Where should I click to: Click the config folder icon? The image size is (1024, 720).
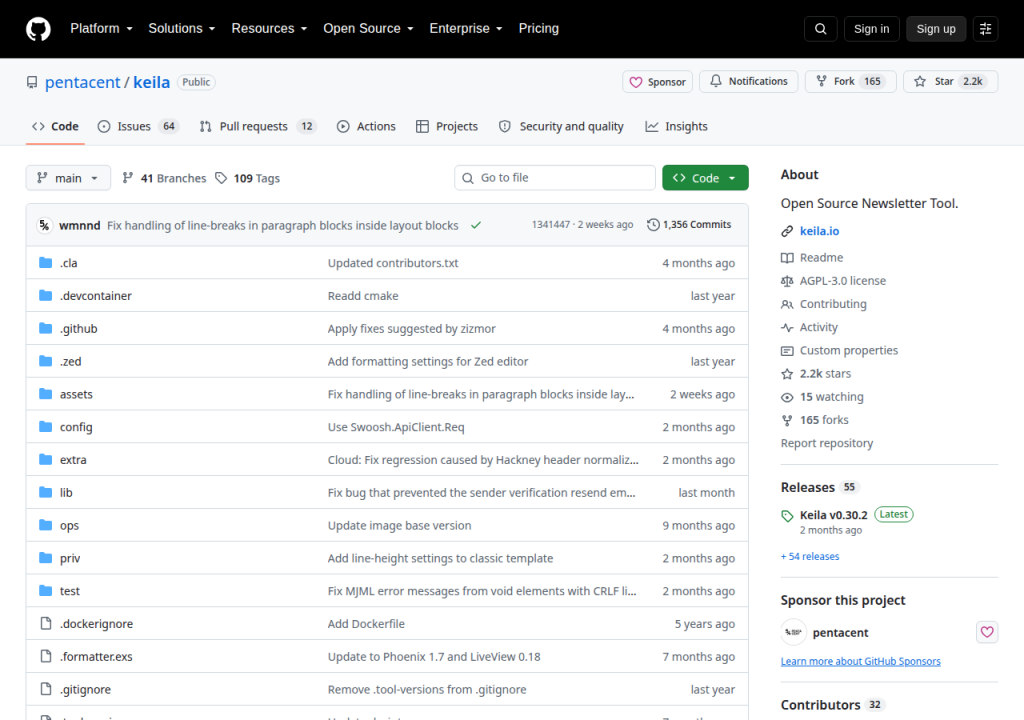point(46,427)
